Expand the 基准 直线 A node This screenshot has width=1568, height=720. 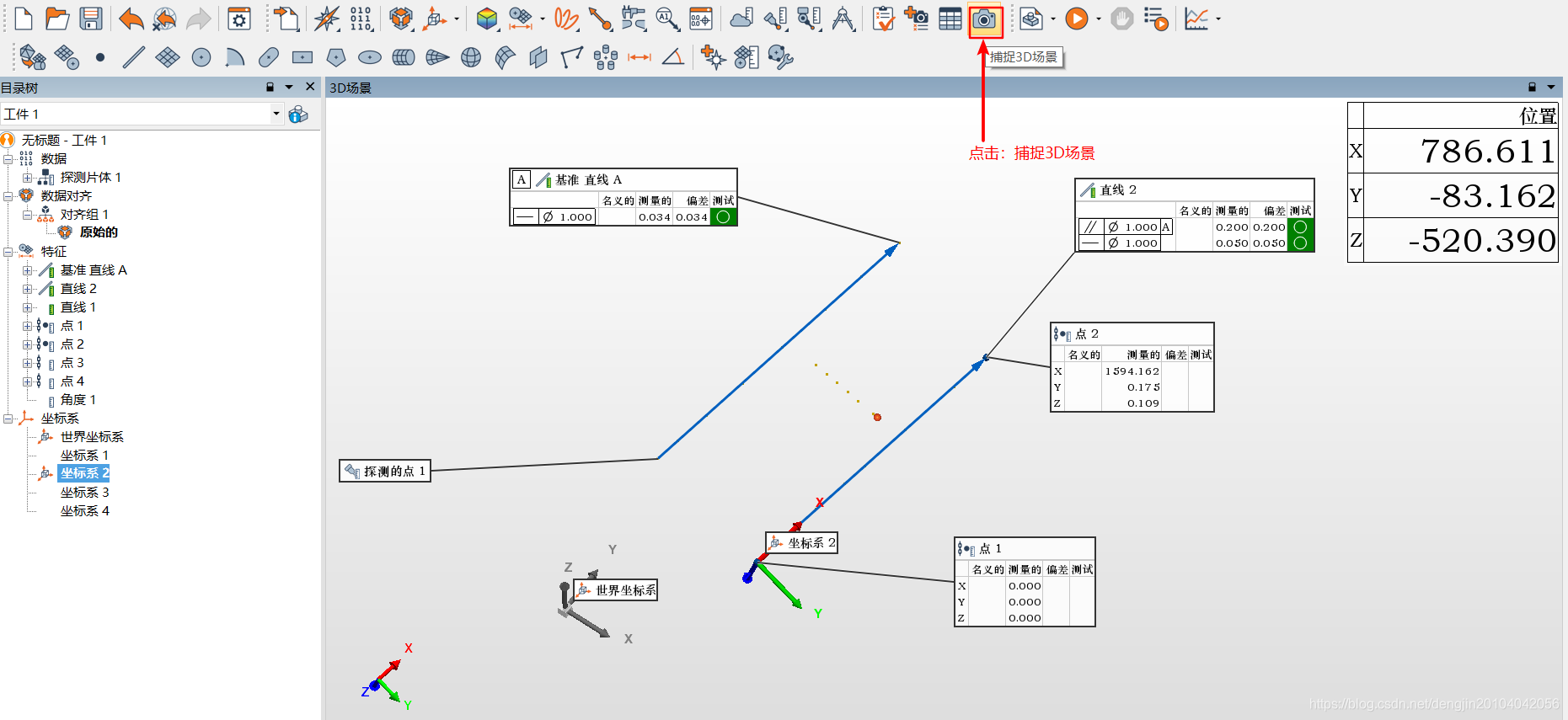27,269
